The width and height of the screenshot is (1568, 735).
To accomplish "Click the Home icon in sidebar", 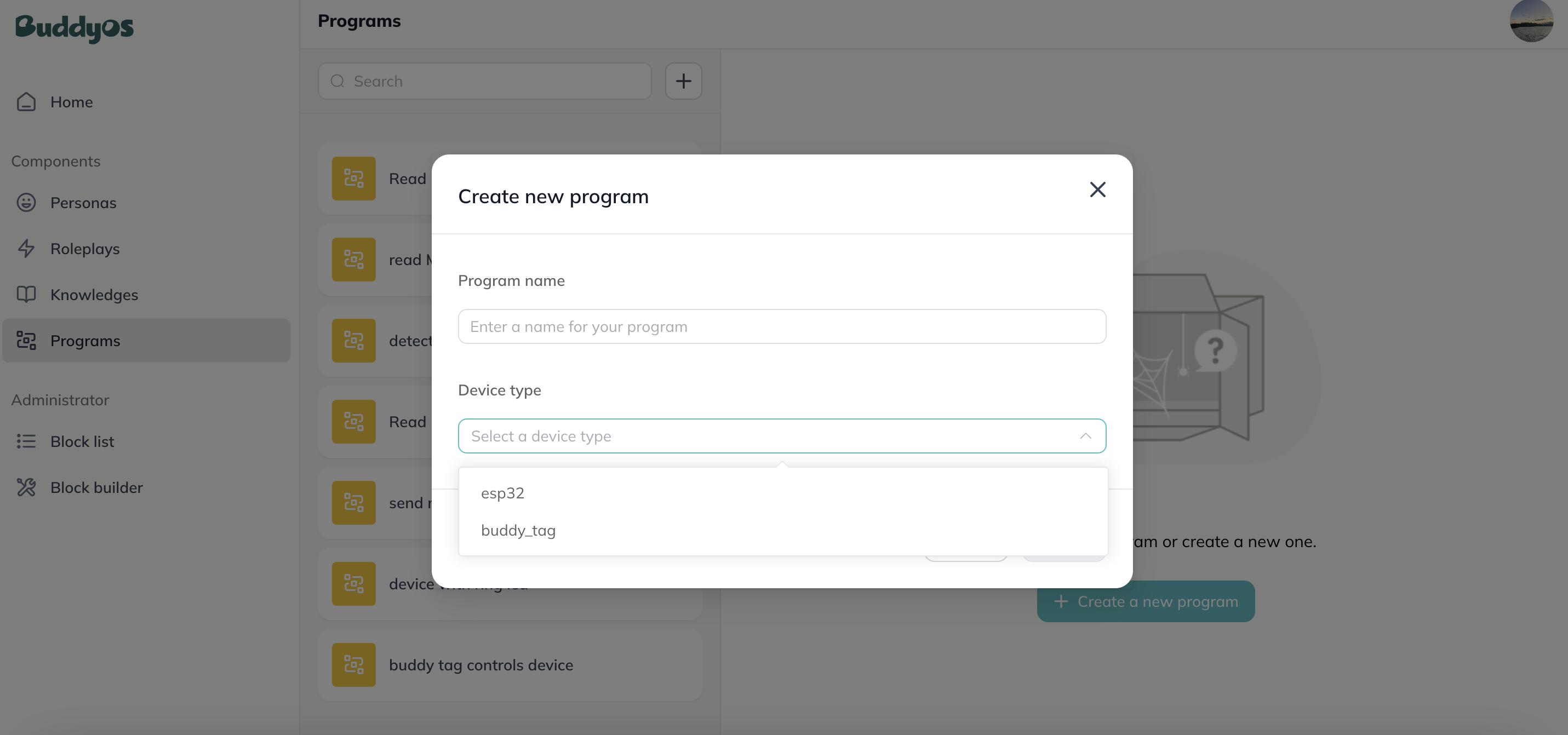I will tap(26, 102).
